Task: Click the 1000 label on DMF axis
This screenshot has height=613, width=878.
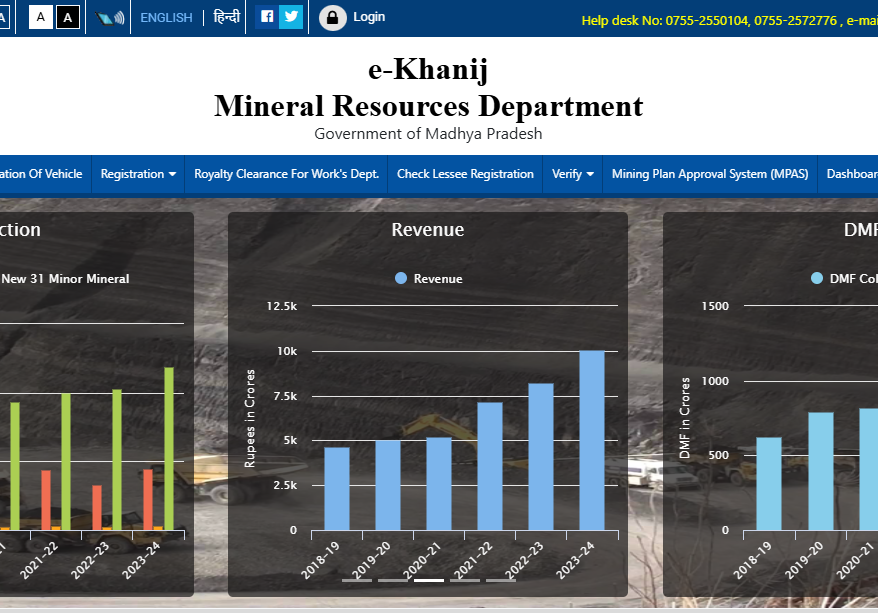Action: coord(715,381)
